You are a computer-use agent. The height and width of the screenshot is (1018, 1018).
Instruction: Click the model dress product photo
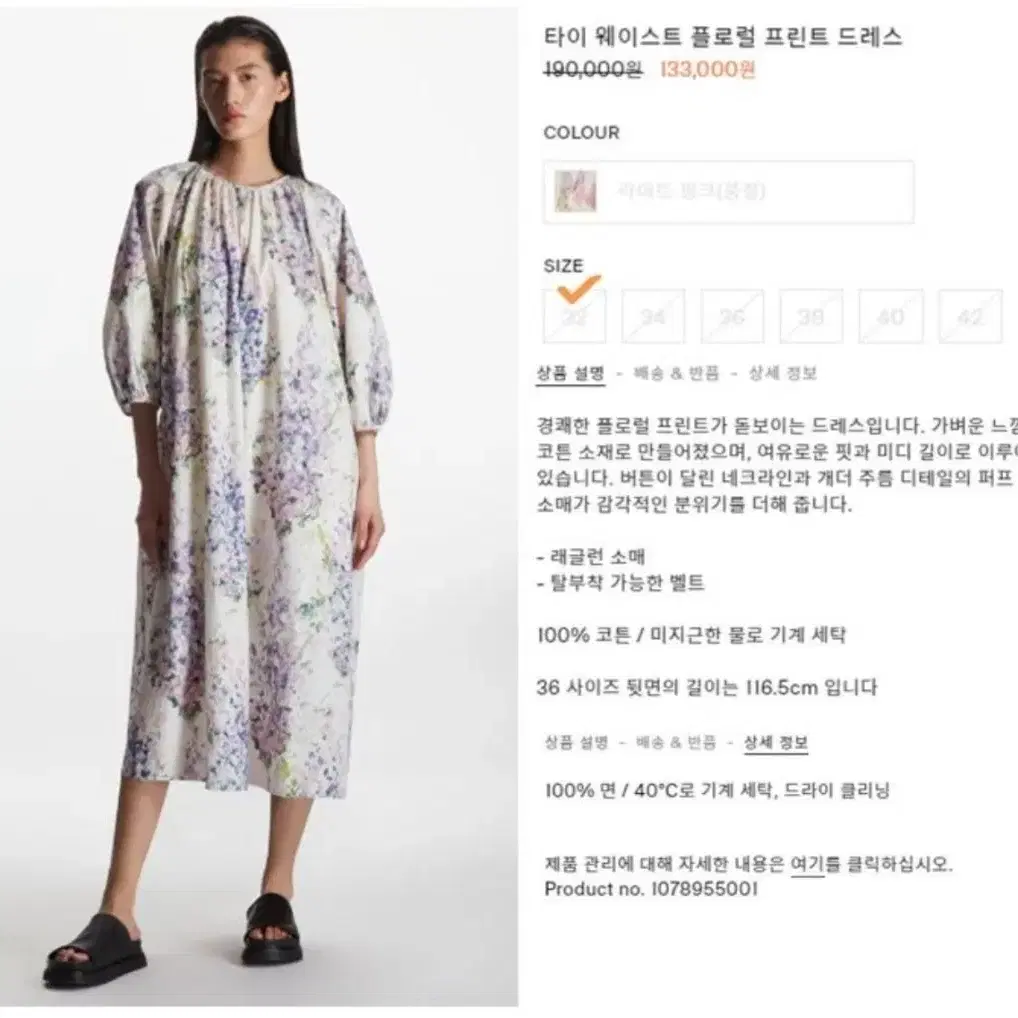click(x=259, y=506)
